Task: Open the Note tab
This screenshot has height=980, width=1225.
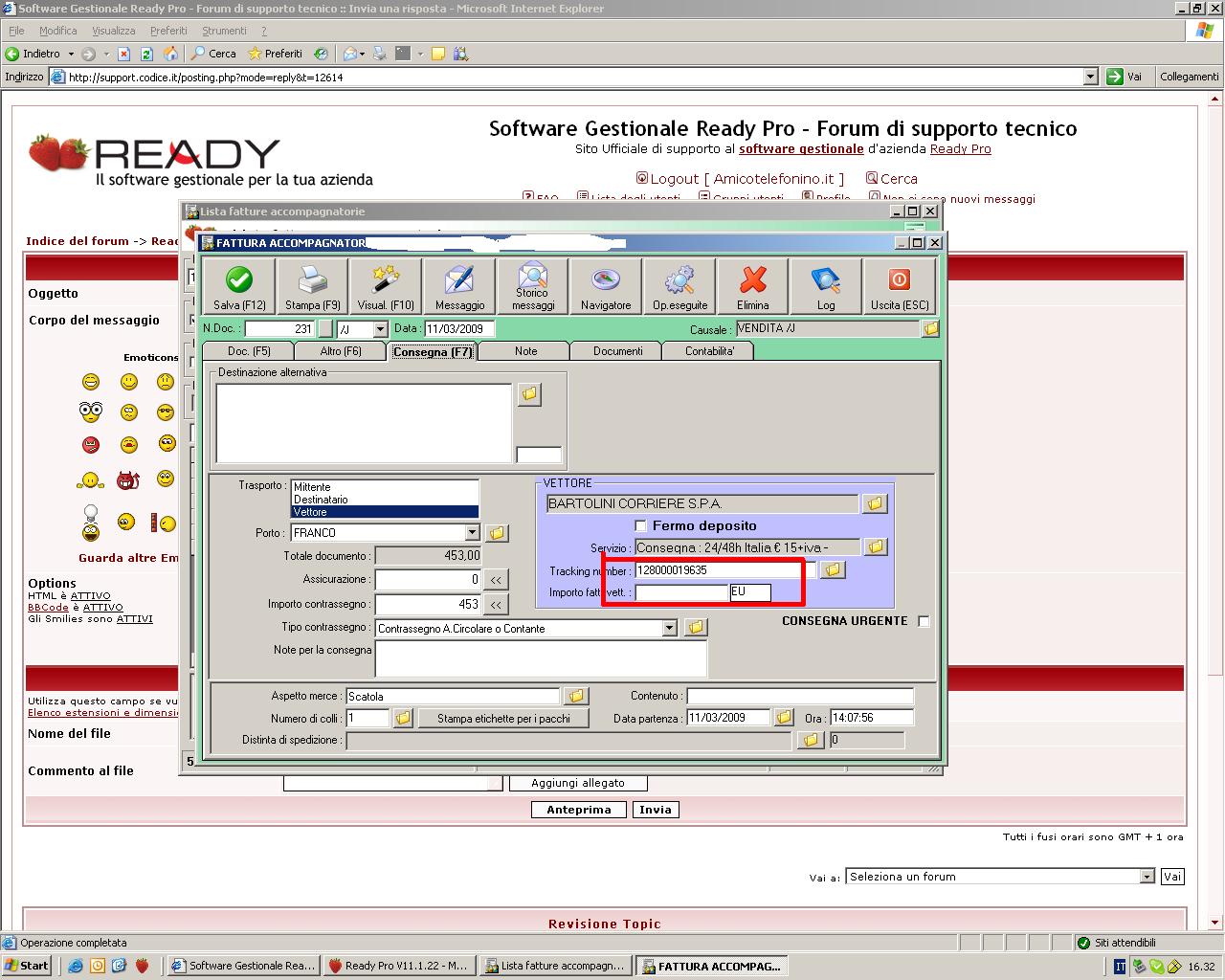Action: [x=525, y=351]
